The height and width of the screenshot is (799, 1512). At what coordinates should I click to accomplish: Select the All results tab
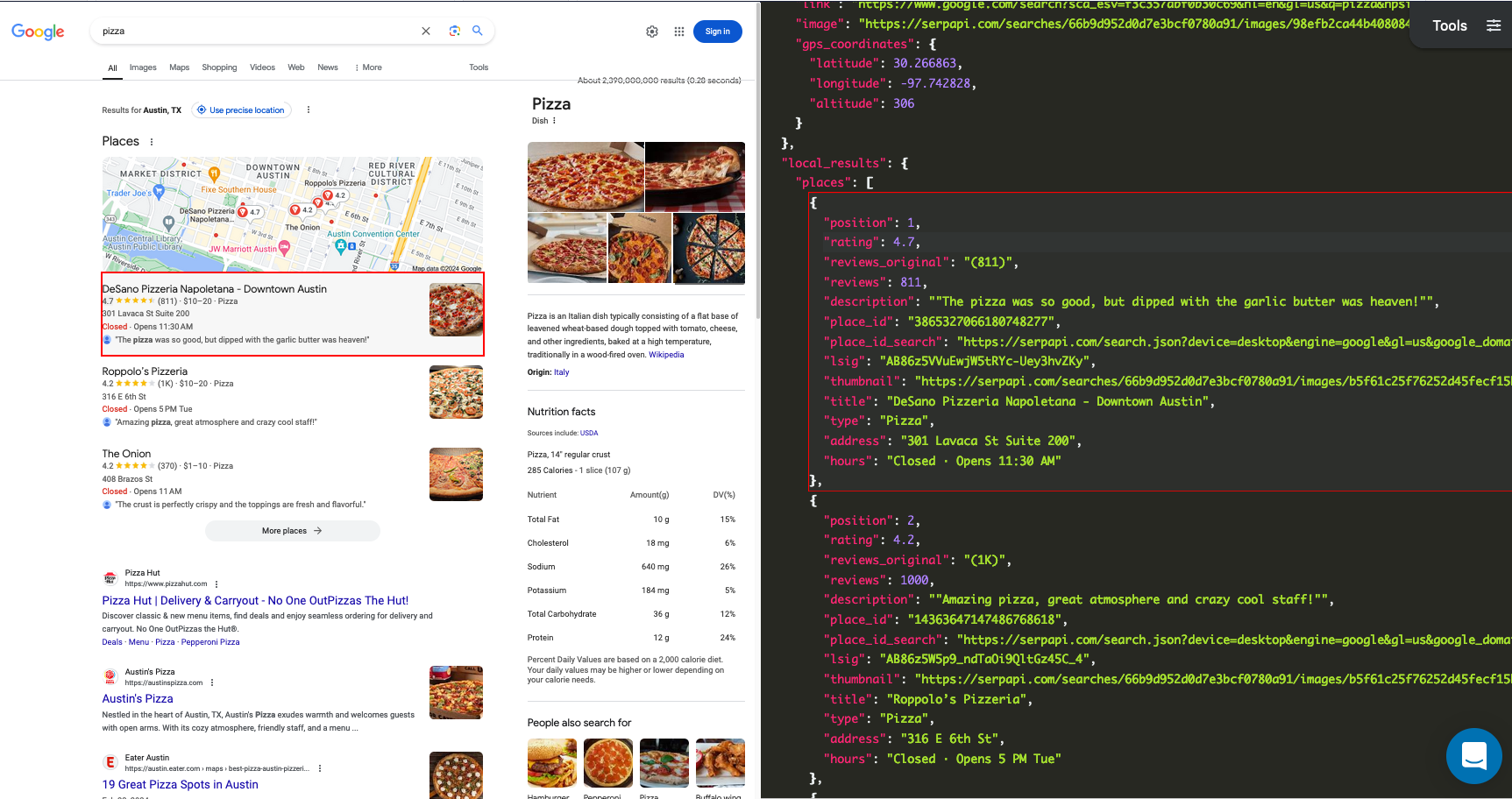(112, 67)
